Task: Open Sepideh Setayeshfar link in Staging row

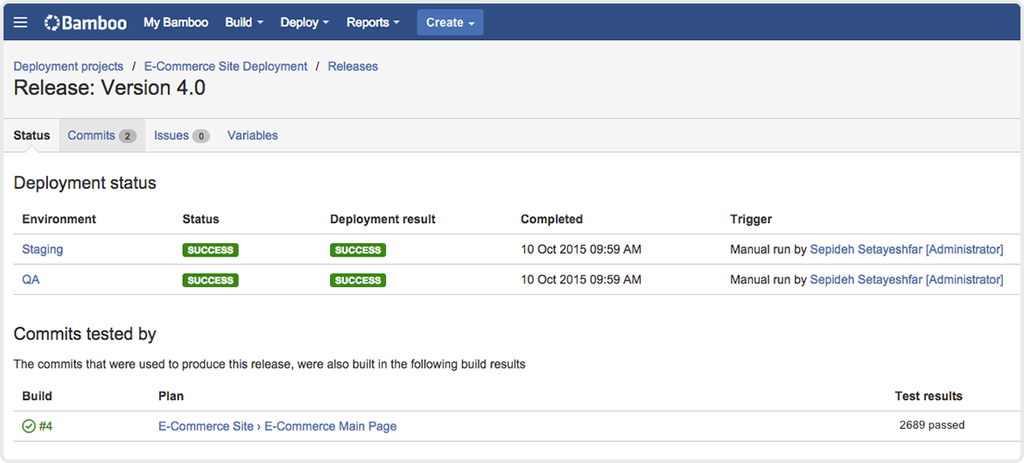Action: 906,249
